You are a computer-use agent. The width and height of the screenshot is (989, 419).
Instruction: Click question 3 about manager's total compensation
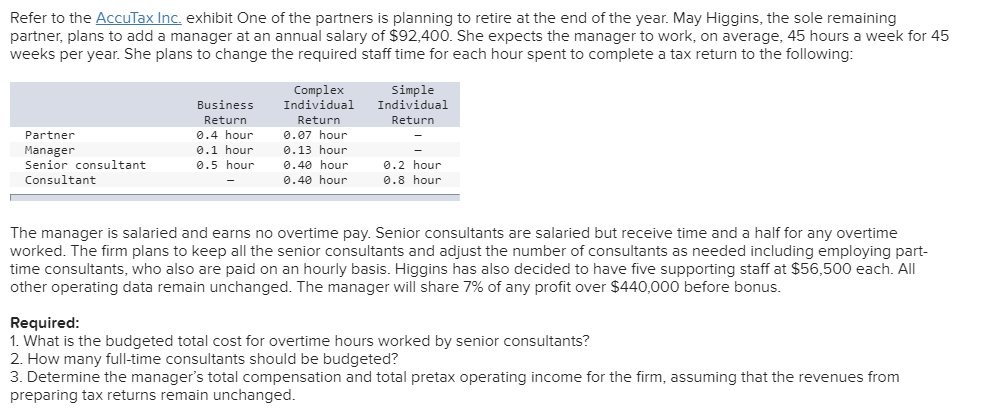[x=455, y=386]
